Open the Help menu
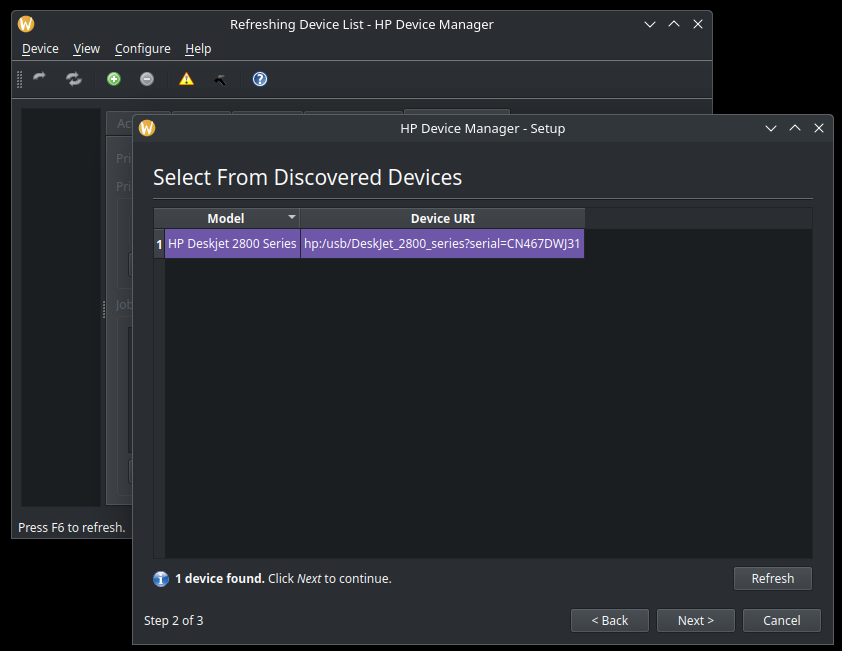842x651 pixels. pos(198,49)
